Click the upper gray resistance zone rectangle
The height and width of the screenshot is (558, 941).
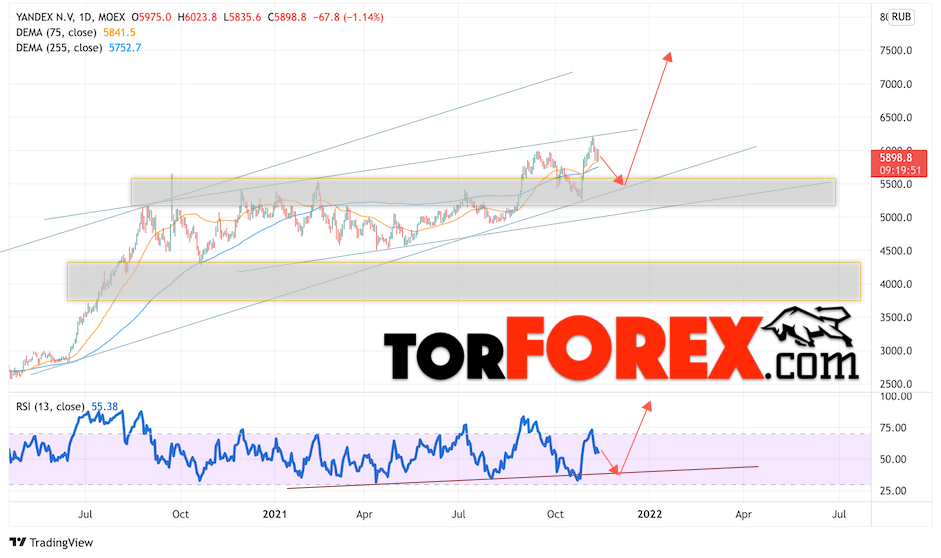click(483, 192)
